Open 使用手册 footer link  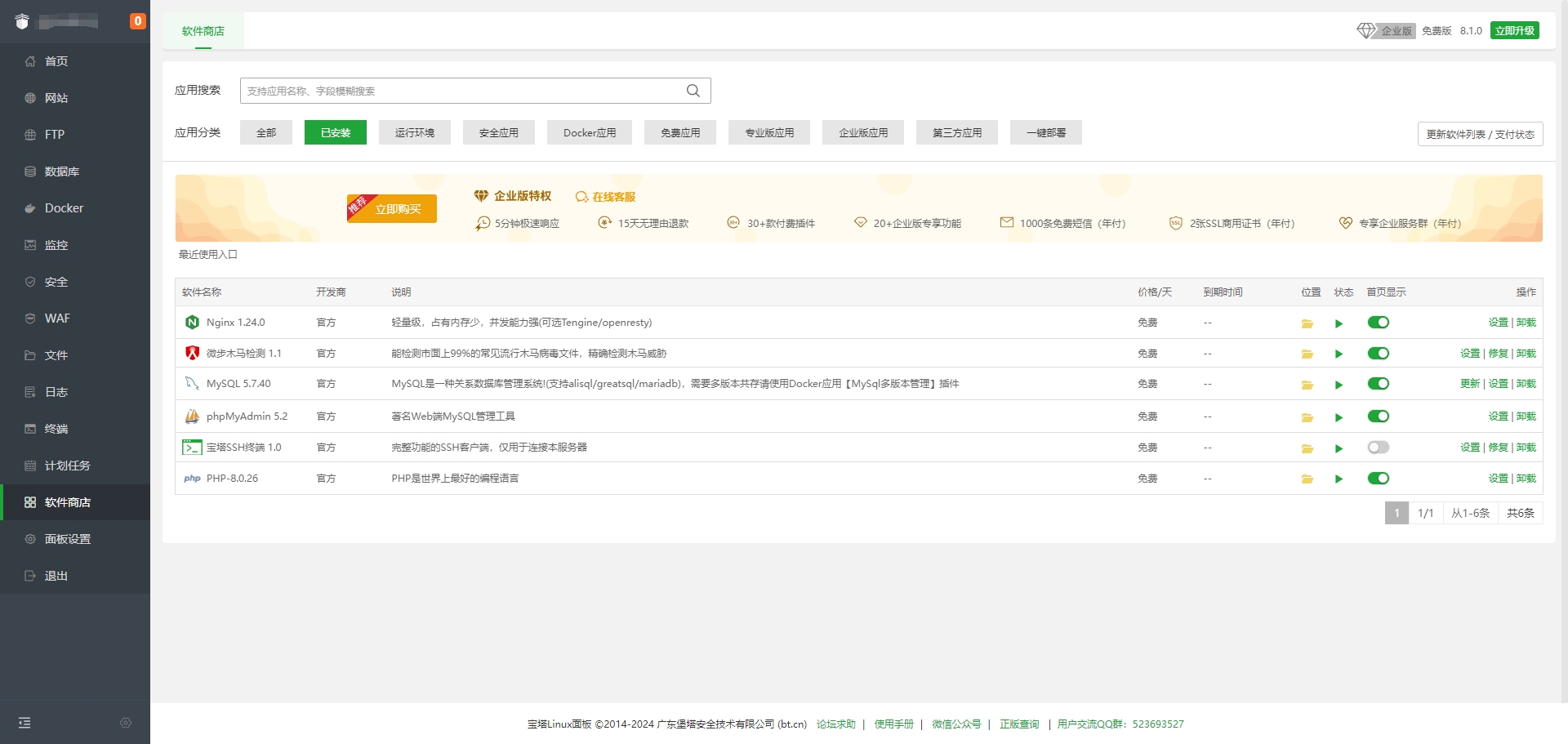[894, 724]
